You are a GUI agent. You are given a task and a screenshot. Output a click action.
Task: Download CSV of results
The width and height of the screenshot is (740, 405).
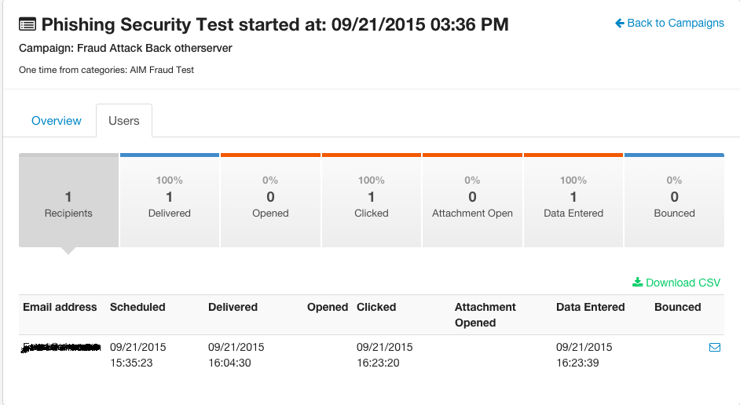tap(676, 282)
